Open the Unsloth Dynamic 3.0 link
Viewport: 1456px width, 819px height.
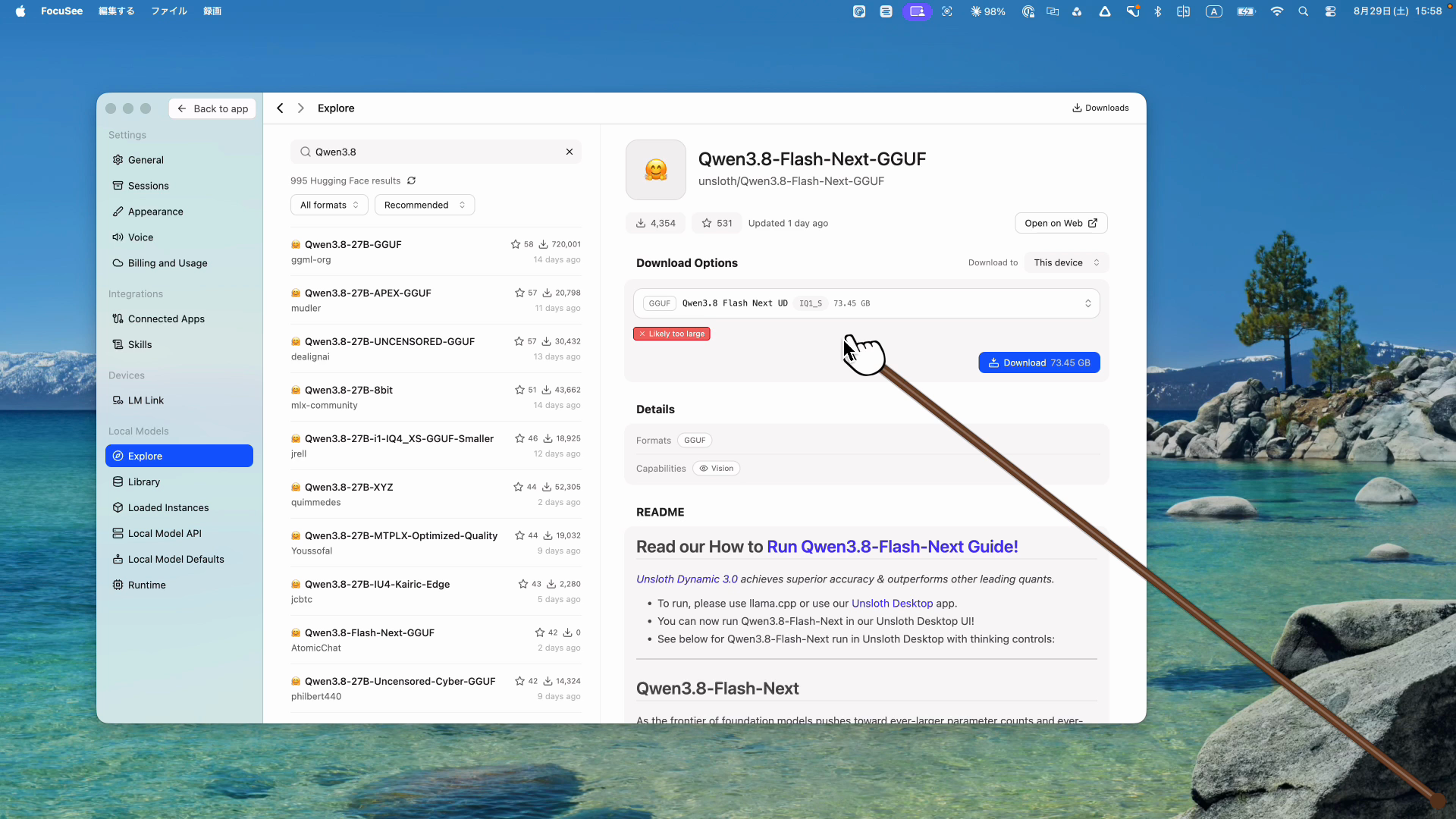coord(686,579)
